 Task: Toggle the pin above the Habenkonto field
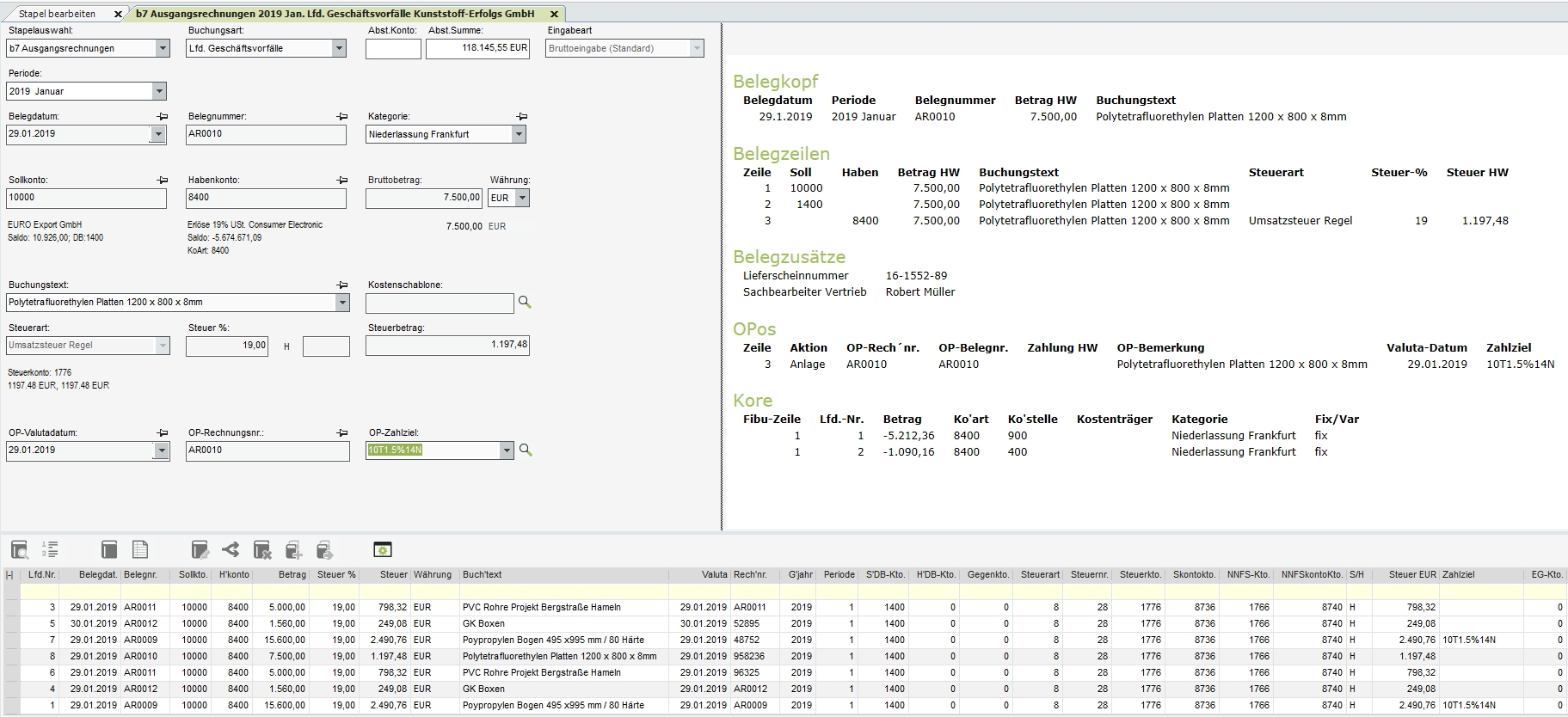(x=342, y=181)
